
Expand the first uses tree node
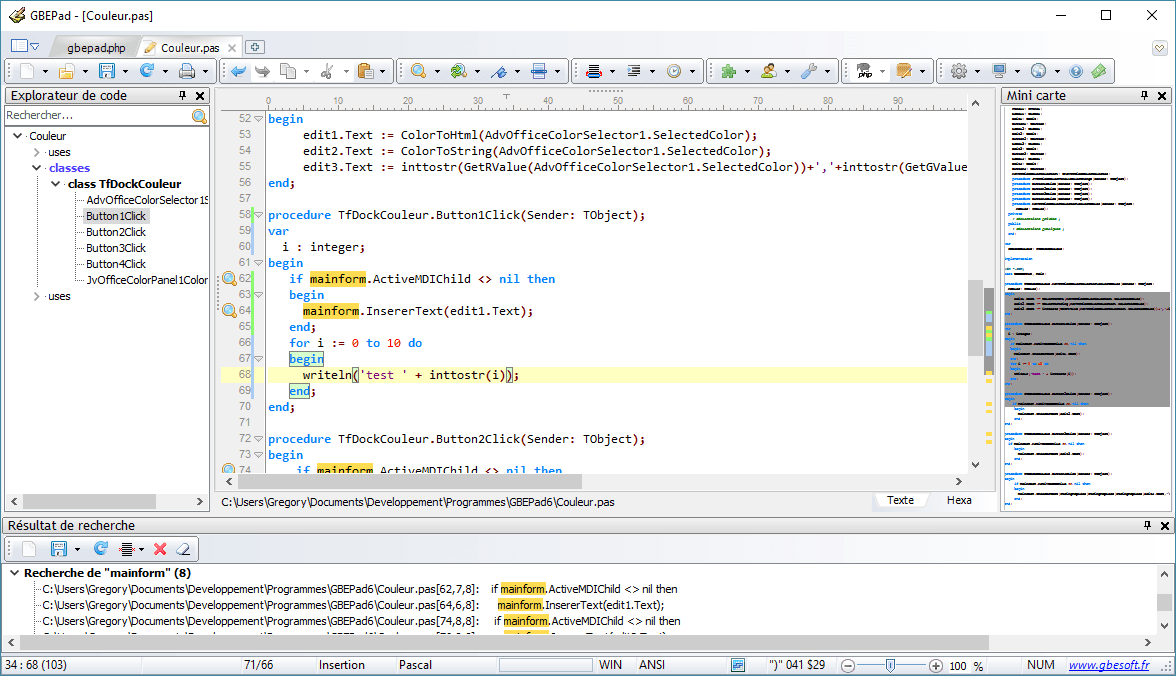(37, 152)
